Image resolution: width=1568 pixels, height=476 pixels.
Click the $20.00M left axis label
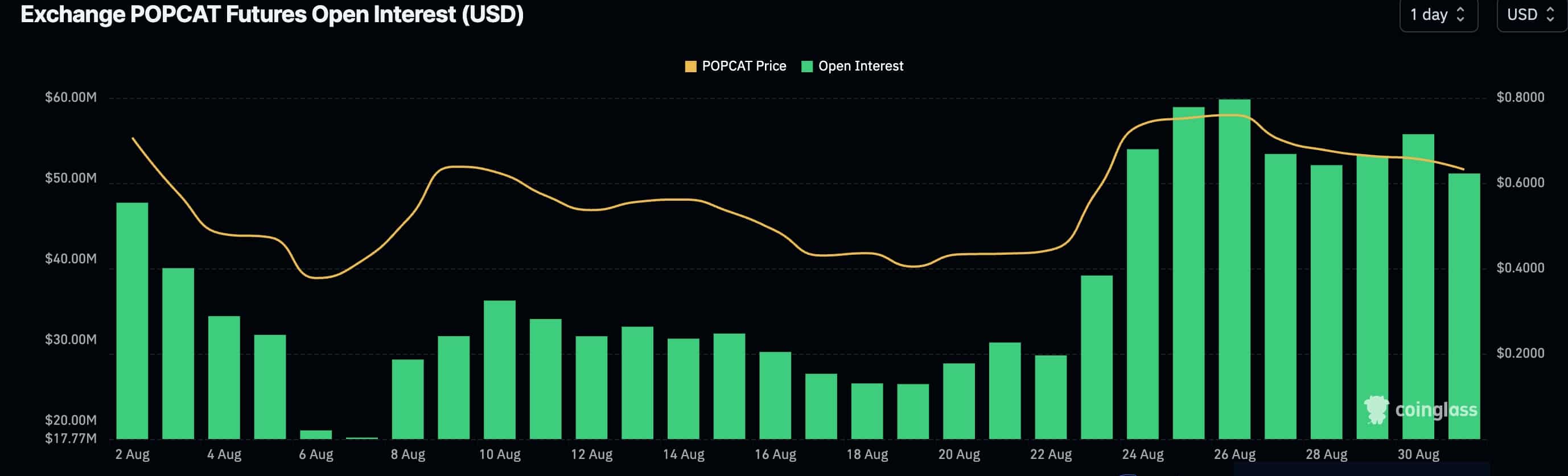[x=71, y=420]
